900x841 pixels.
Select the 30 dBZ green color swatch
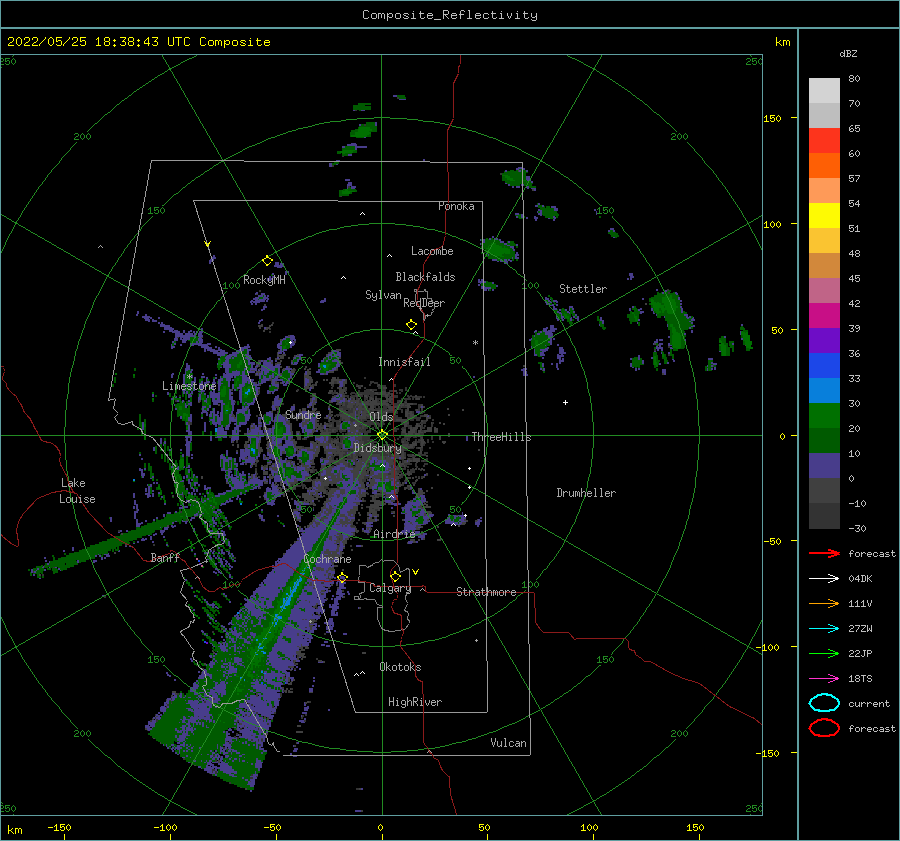click(x=824, y=415)
